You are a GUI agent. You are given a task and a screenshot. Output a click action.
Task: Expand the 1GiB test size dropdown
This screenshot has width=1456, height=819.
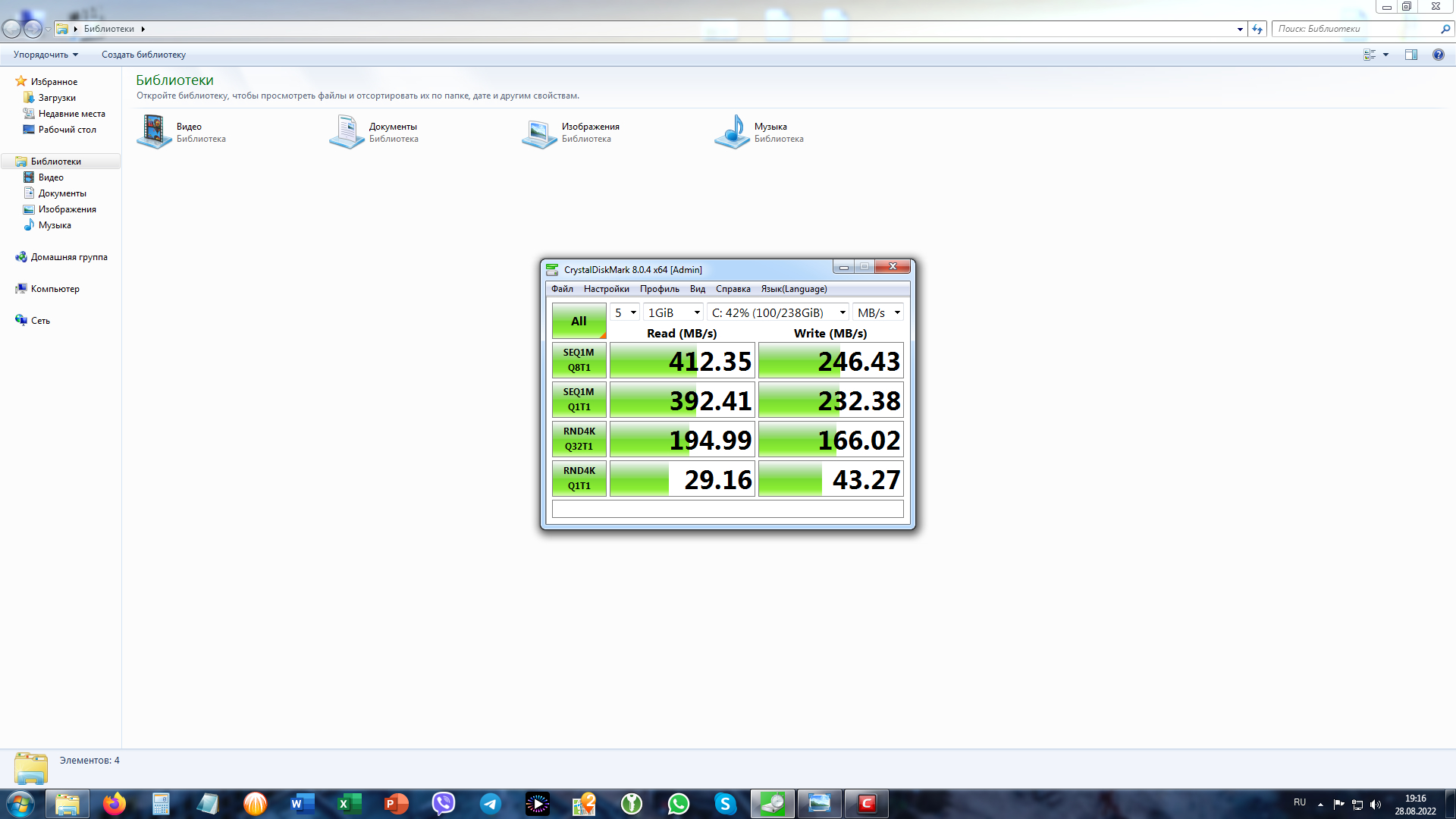[x=673, y=312]
